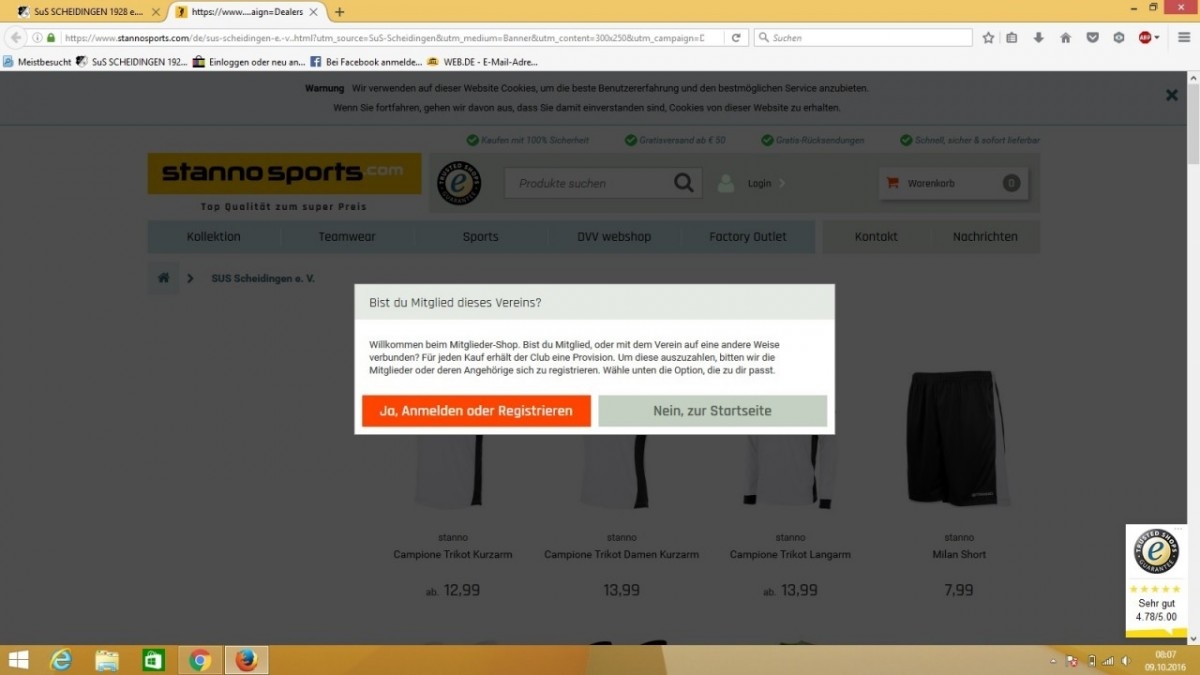This screenshot has width=1200, height=675.
Task: Open a new browser tab
Action: point(339,12)
